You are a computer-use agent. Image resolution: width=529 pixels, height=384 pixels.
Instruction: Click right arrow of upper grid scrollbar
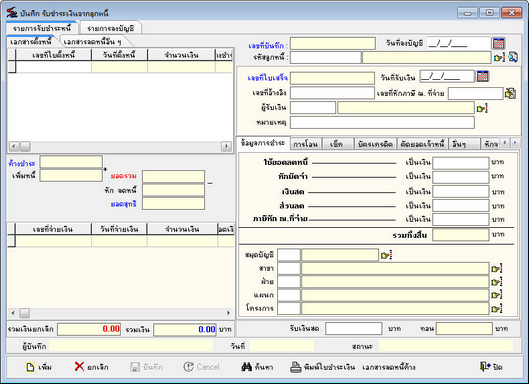(x=226, y=146)
